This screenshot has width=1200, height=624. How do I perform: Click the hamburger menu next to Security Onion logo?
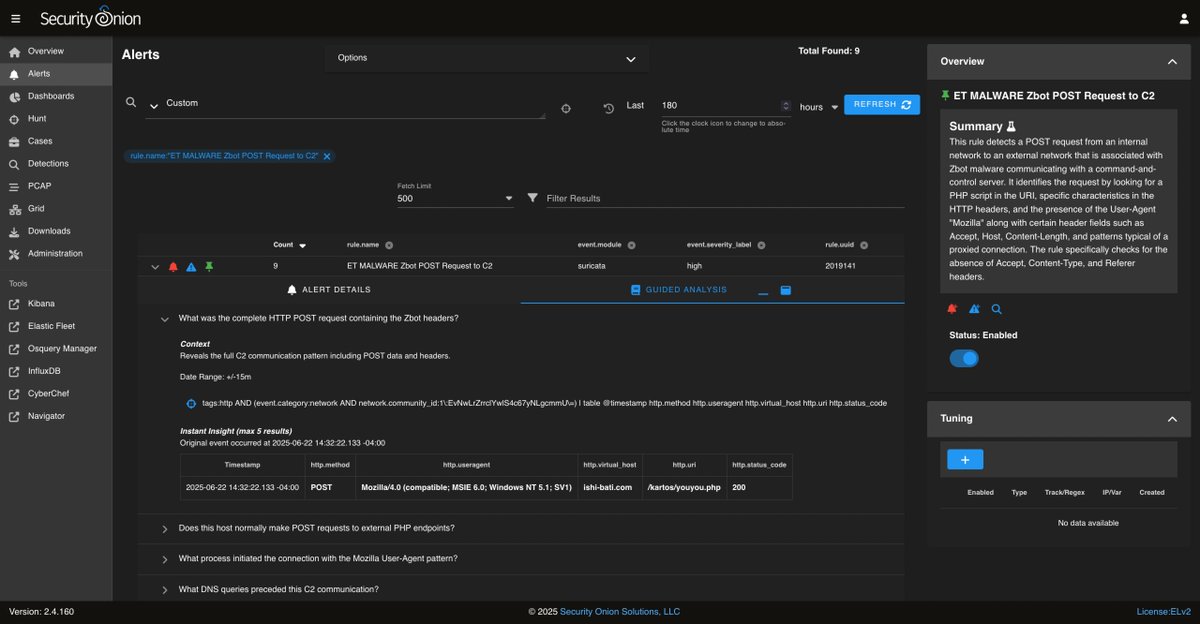pos(16,17)
